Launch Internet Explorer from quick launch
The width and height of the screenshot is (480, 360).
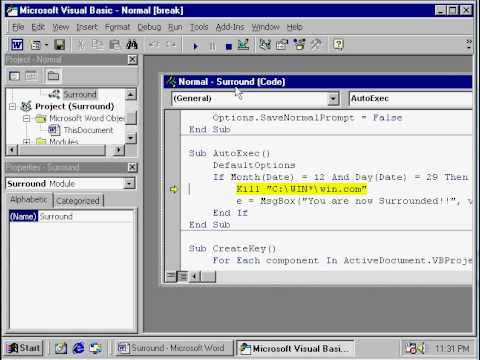pyautogui.click(x=79, y=348)
